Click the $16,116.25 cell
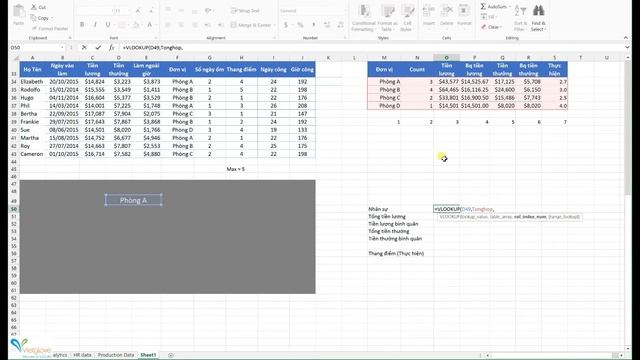Viewport: 640px width, 360px height. (475, 90)
